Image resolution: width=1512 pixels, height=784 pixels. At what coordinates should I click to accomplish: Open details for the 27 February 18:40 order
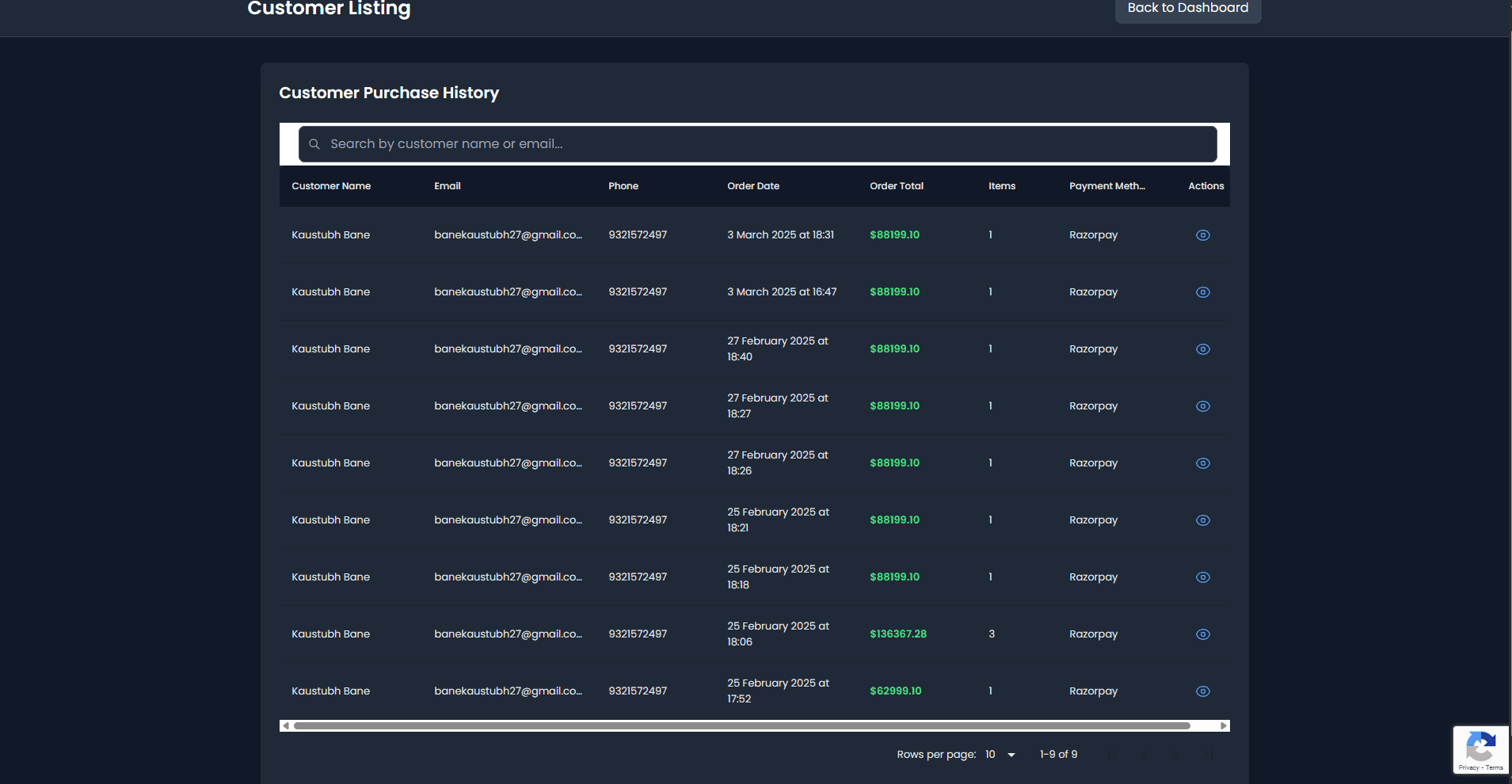1202,348
